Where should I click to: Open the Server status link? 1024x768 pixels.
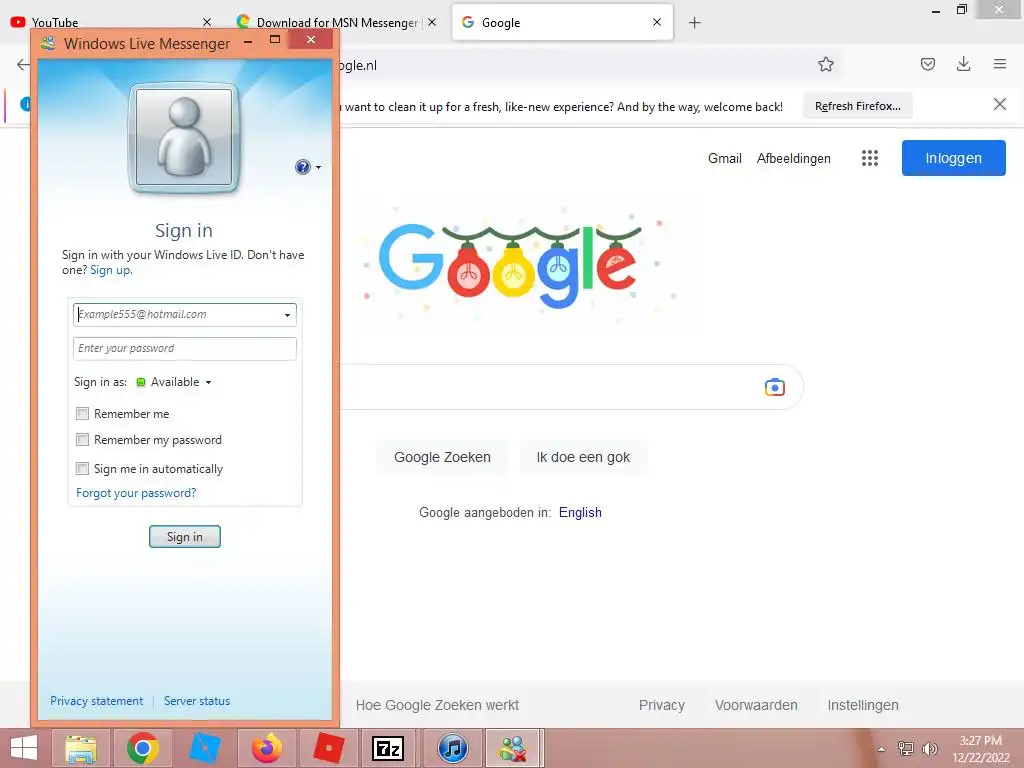pos(197,701)
